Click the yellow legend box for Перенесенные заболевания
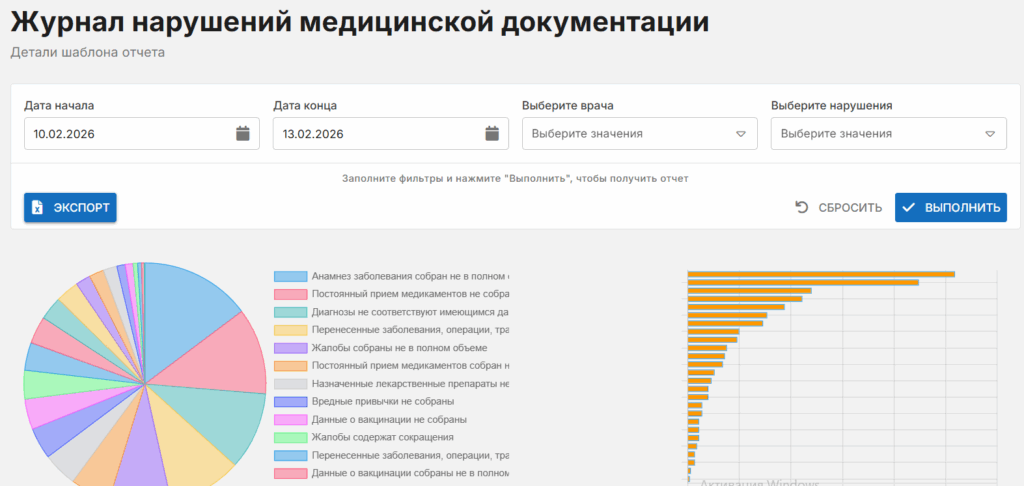Viewport: 1024px width, 486px height. click(x=290, y=330)
